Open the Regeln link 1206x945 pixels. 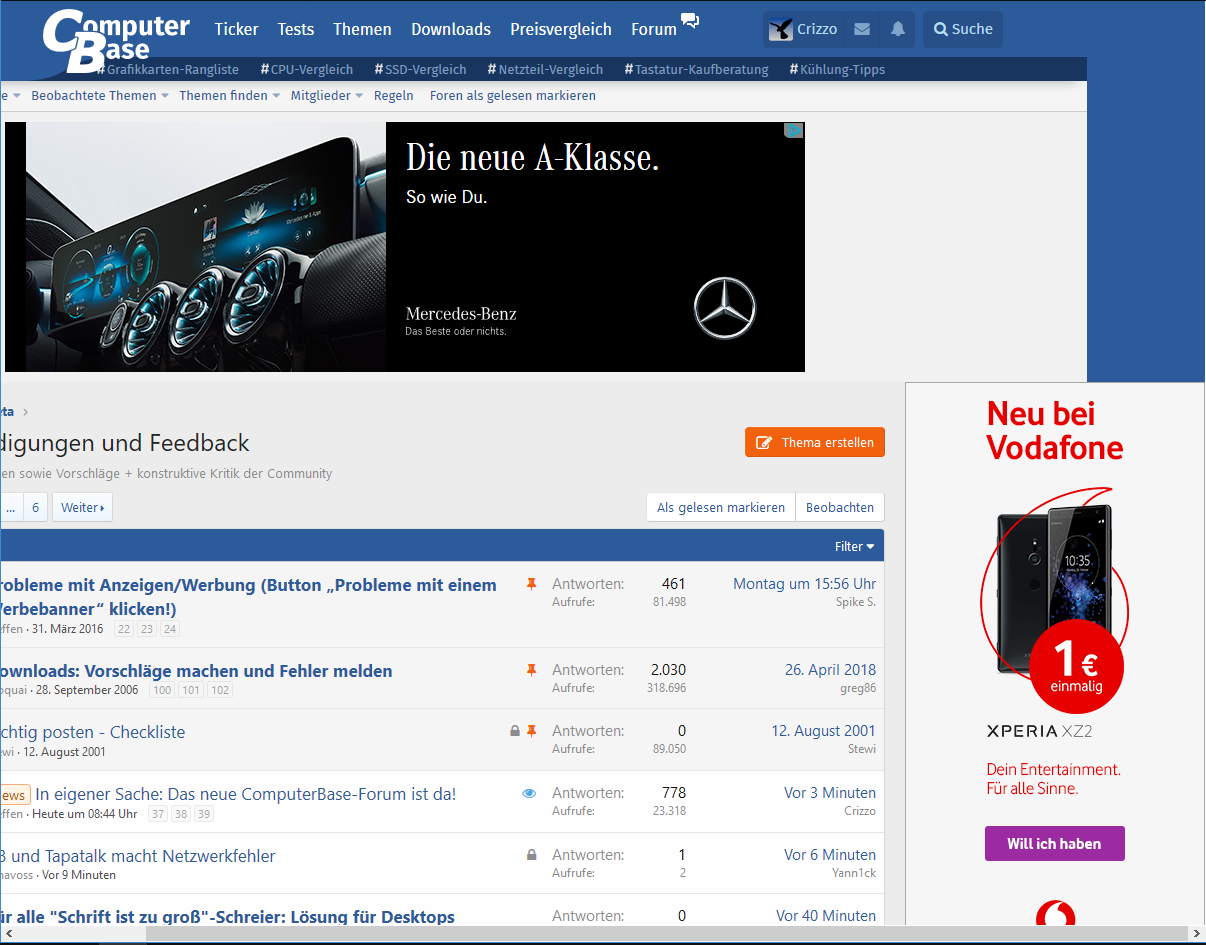coord(394,96)
